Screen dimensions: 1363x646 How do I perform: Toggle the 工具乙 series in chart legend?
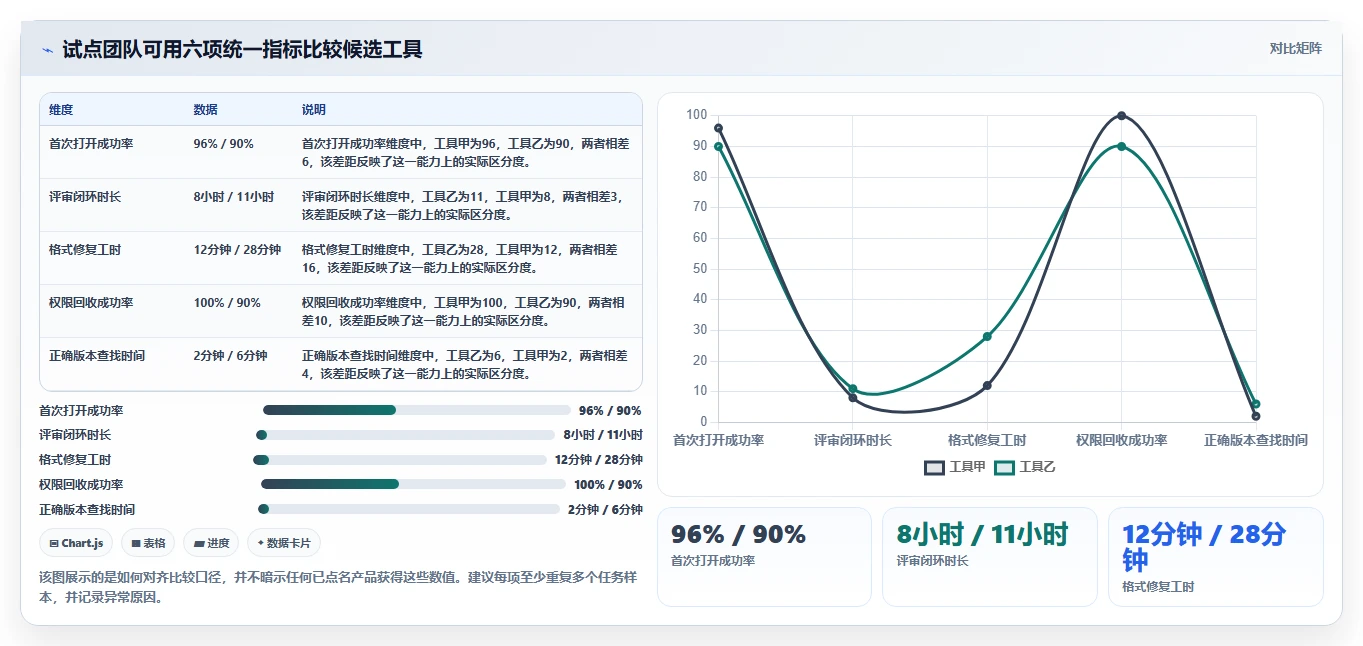[x=1025, y=467]
